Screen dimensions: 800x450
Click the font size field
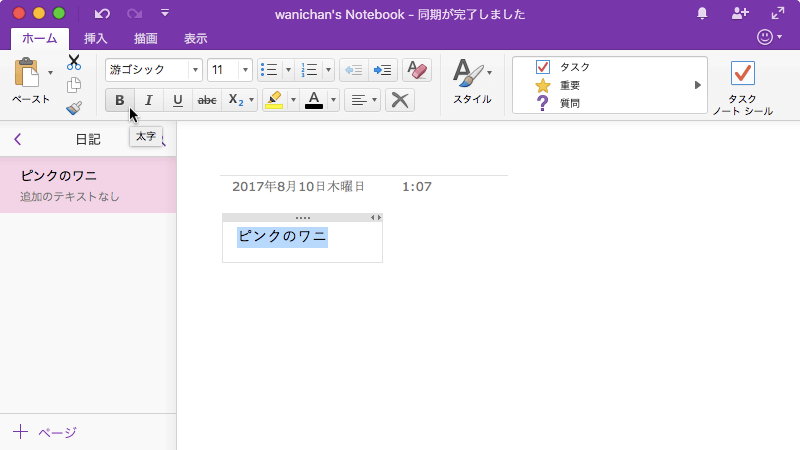pyautogui.click(x=223, y=70)
